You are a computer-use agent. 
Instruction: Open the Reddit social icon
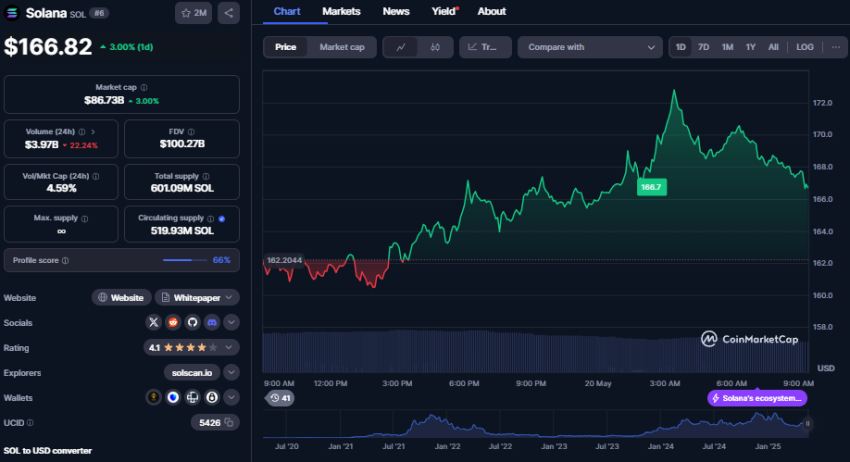click(x=173, y=322)
